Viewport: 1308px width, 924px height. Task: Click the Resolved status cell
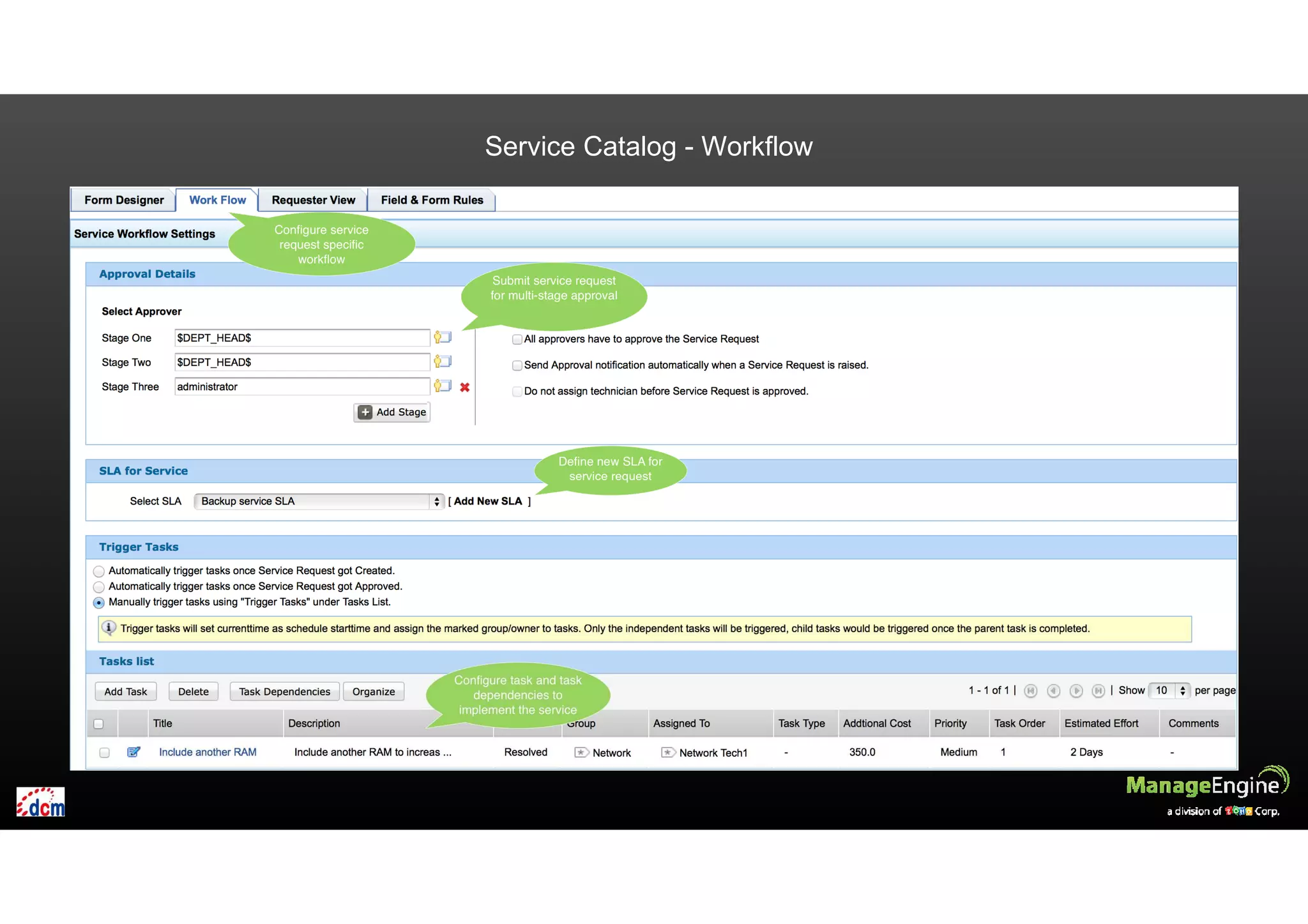[526, 752]
